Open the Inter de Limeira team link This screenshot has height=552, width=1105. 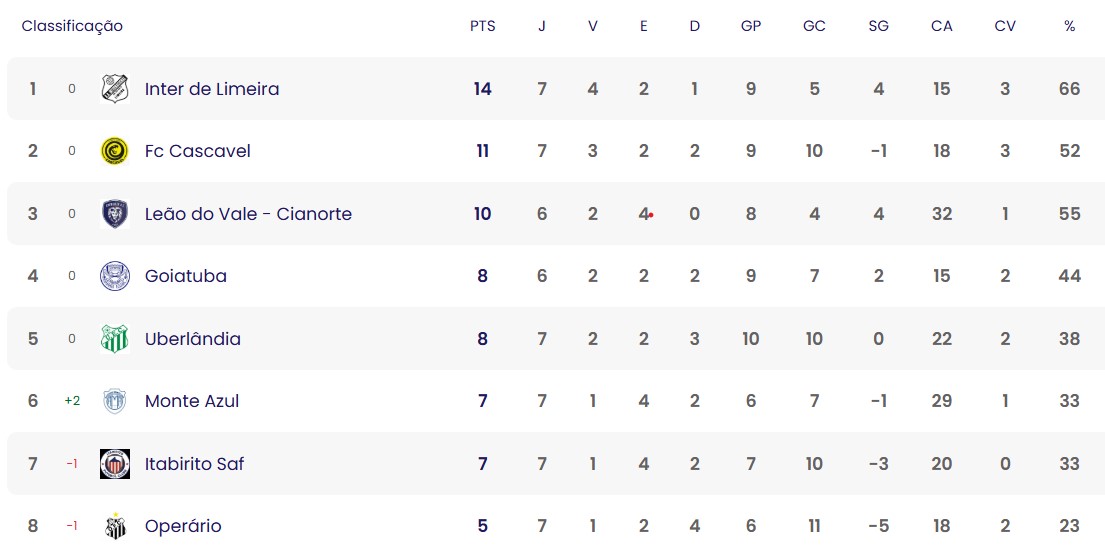click(x=212, y=89)
